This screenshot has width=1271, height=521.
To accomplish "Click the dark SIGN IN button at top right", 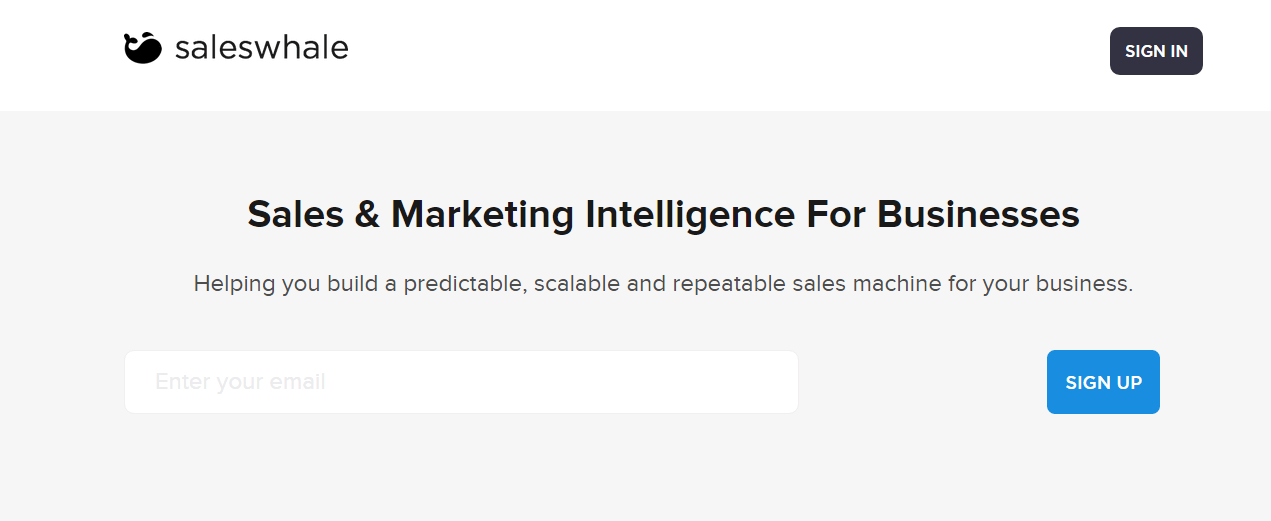I will click(x=1156, y=51).
